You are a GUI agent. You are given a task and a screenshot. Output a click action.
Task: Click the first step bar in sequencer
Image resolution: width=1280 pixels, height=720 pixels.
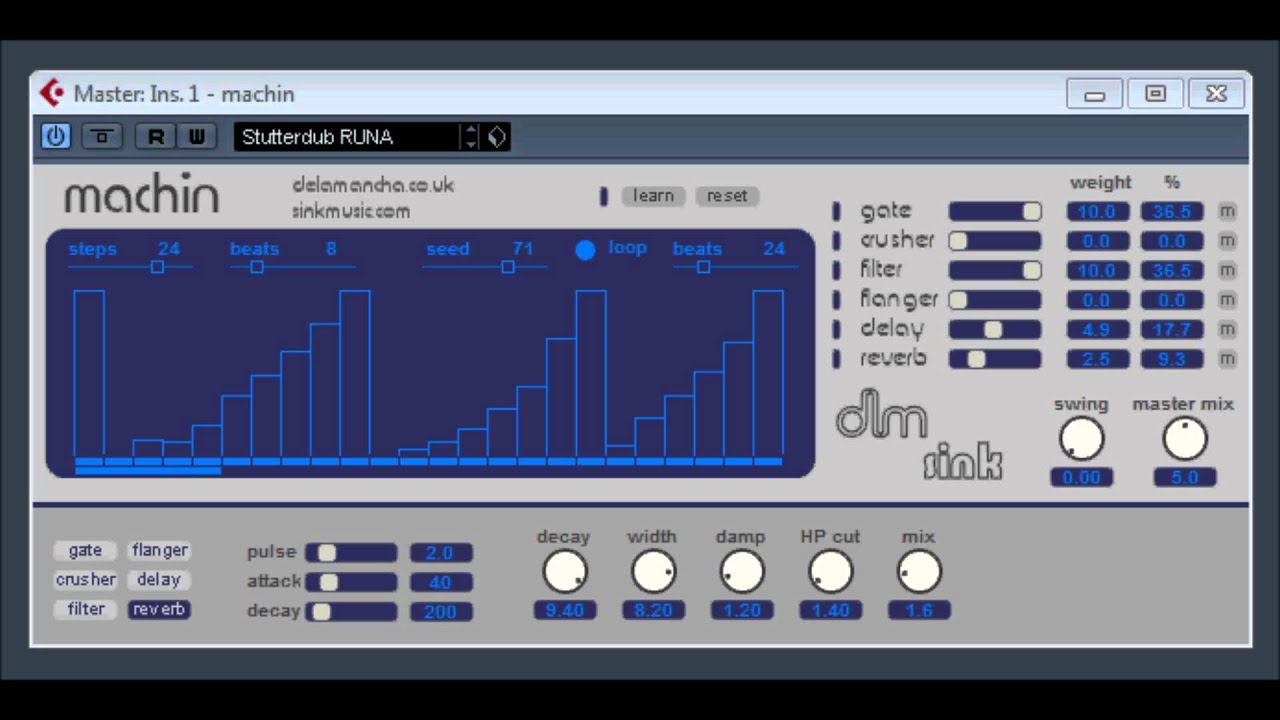click(x=89, y=373)
